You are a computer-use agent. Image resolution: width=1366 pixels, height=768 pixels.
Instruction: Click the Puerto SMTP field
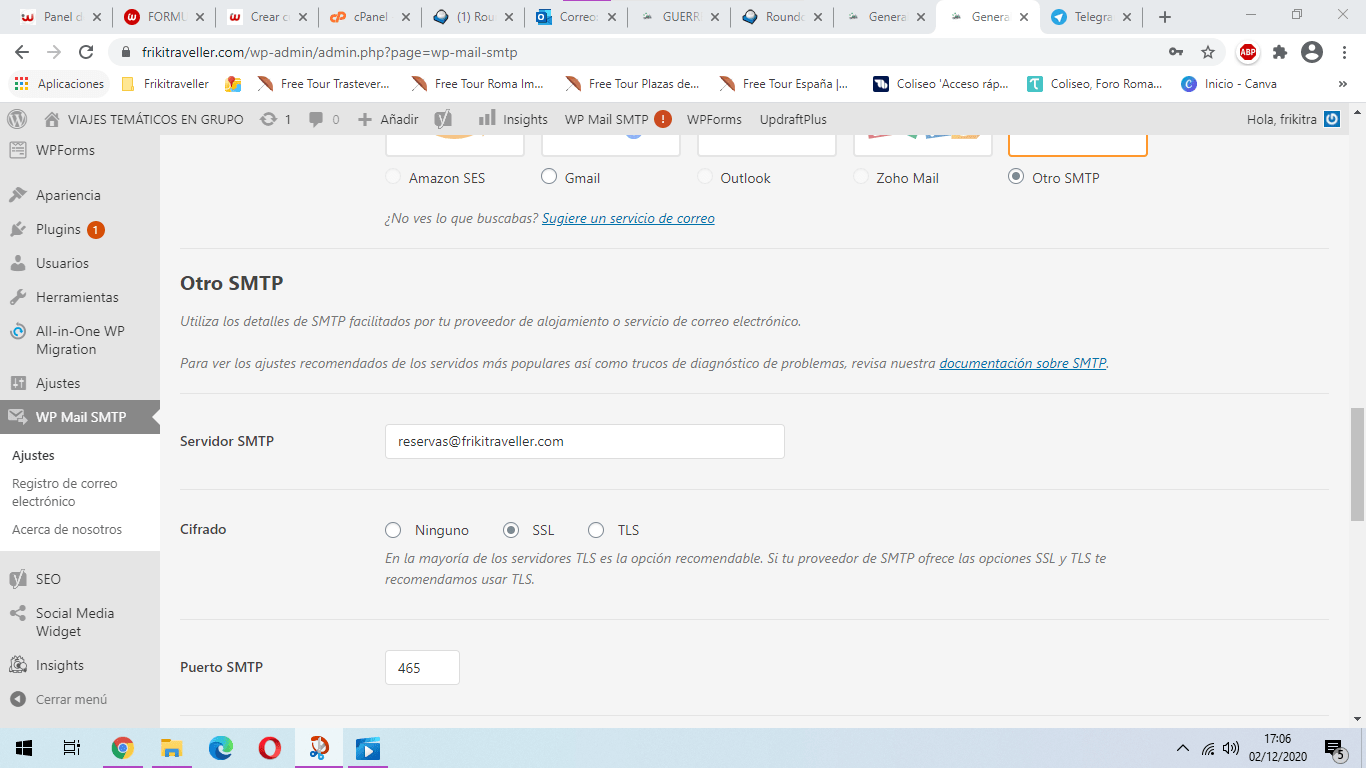coord(422,667)
